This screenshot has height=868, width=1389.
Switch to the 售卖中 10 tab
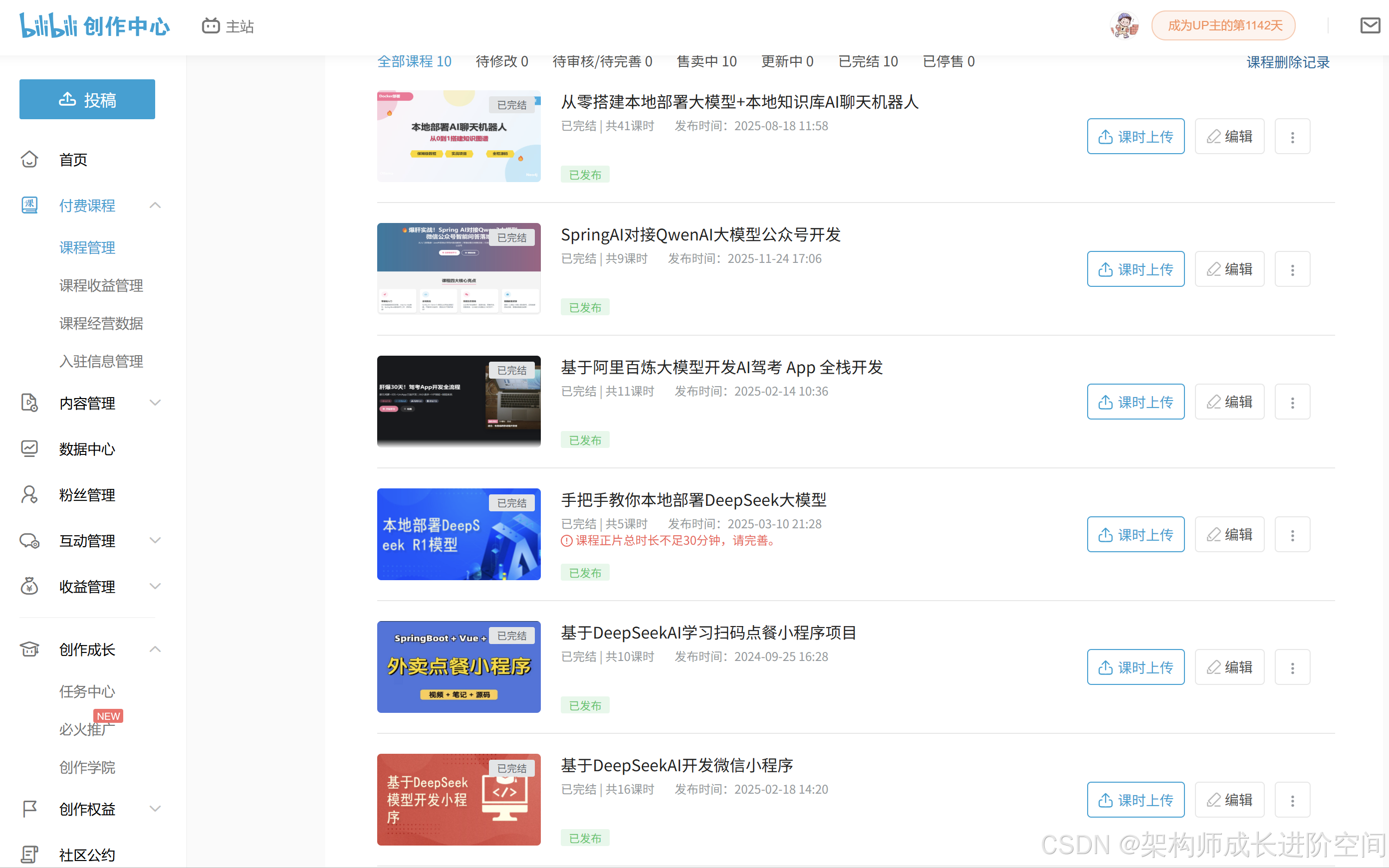(706, 61)
